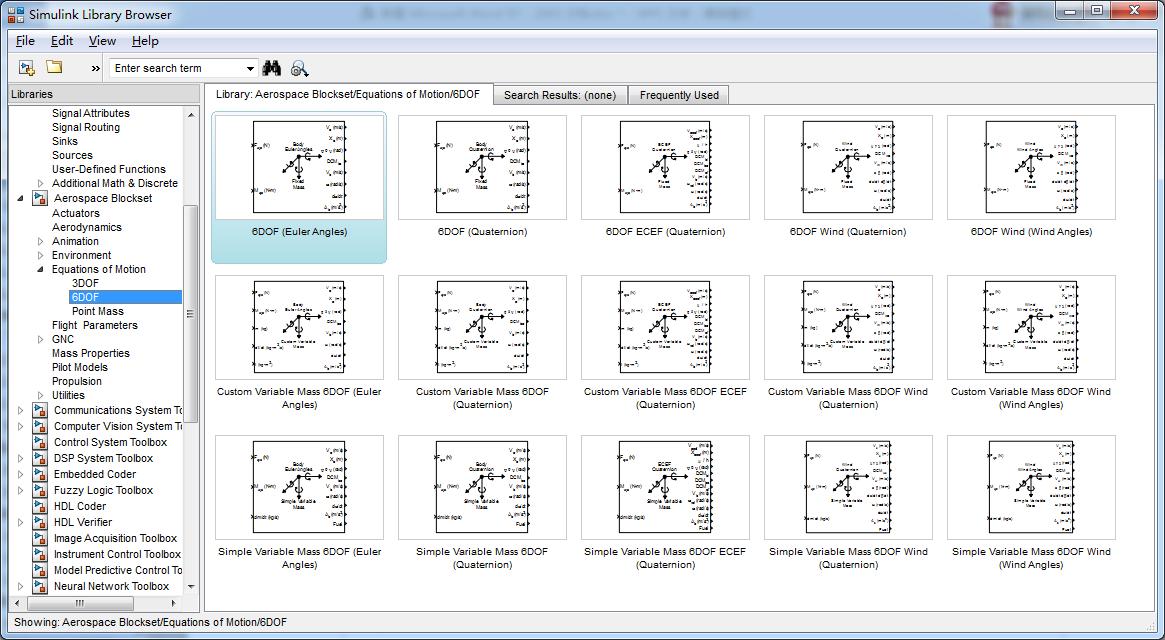Click the HDL Coder library icon
Image resolution: width=1165 pixels, height=640 pixels.
[x=40, y=506]
